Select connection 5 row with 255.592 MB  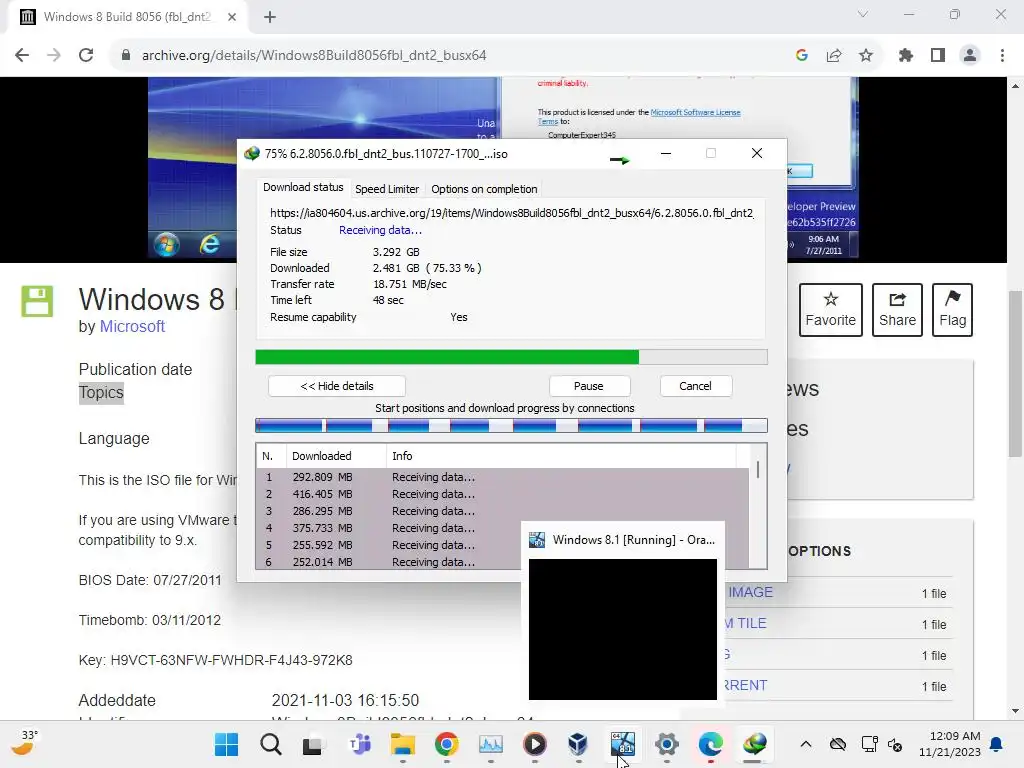tap(389, 545)
